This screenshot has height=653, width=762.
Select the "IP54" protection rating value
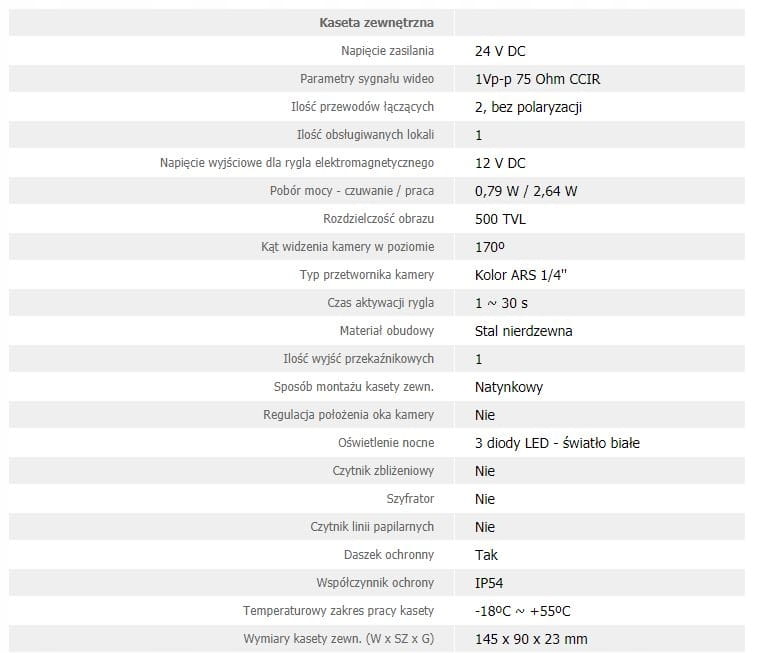(x=490, y=582)
